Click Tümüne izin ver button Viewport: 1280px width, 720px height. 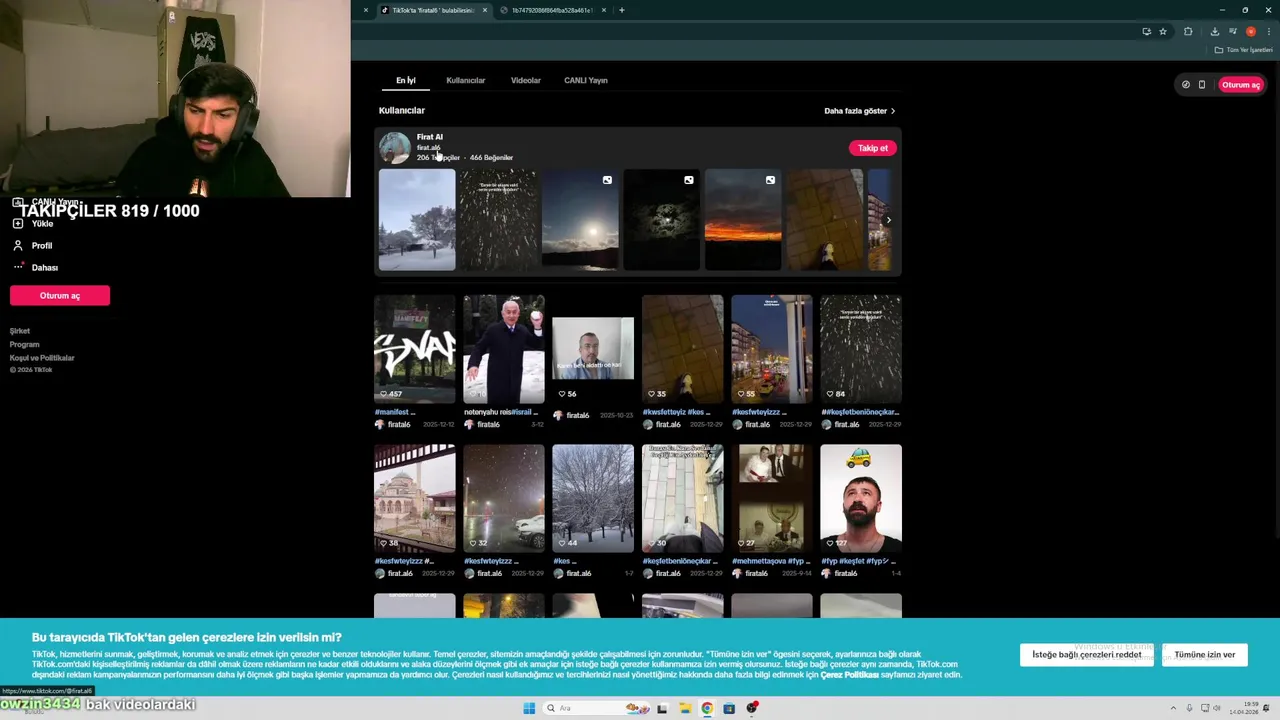(x=1205, y=655)
